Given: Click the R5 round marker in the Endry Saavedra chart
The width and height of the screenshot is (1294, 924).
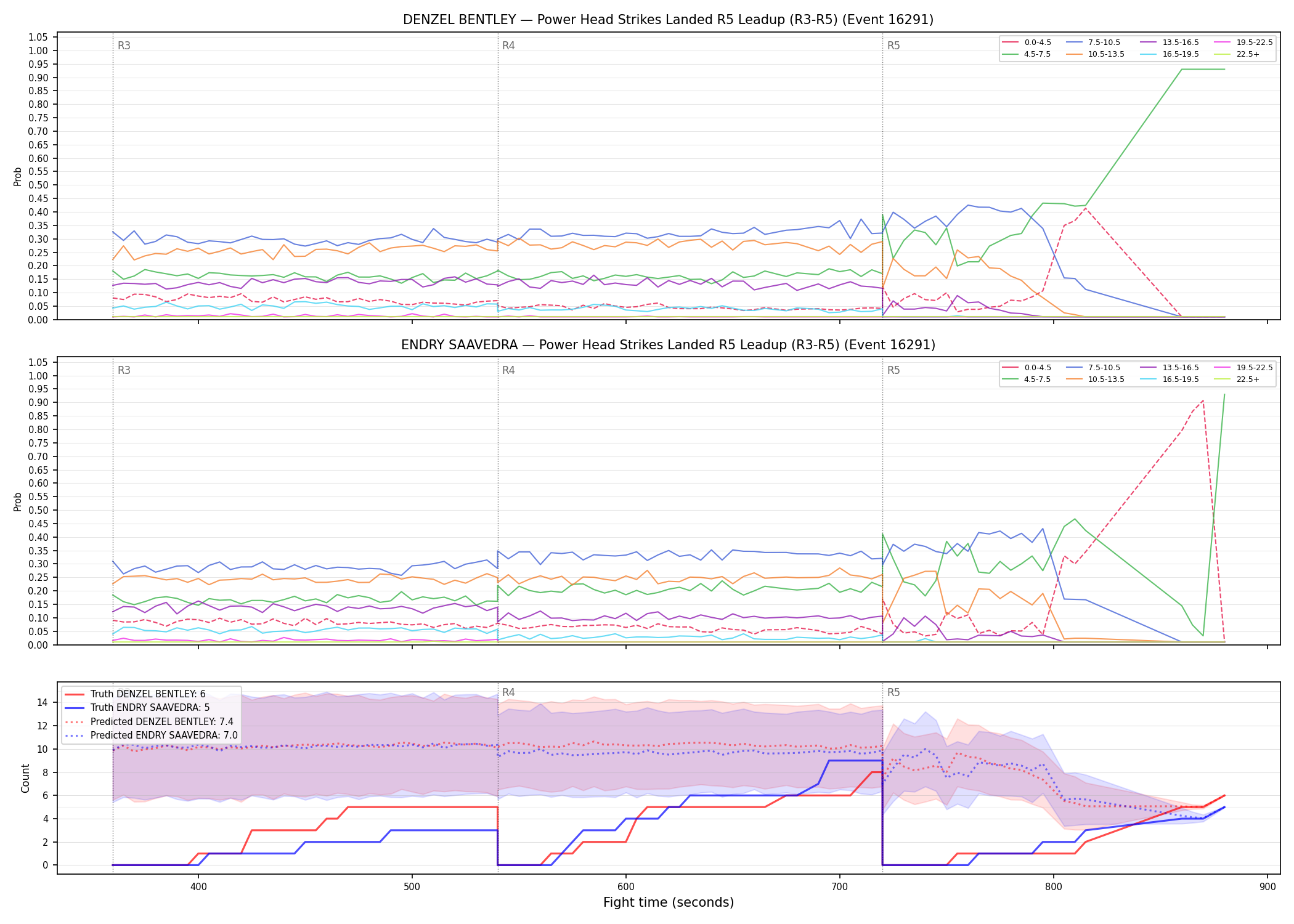Looking at the screenshot, I should point(893,370).
